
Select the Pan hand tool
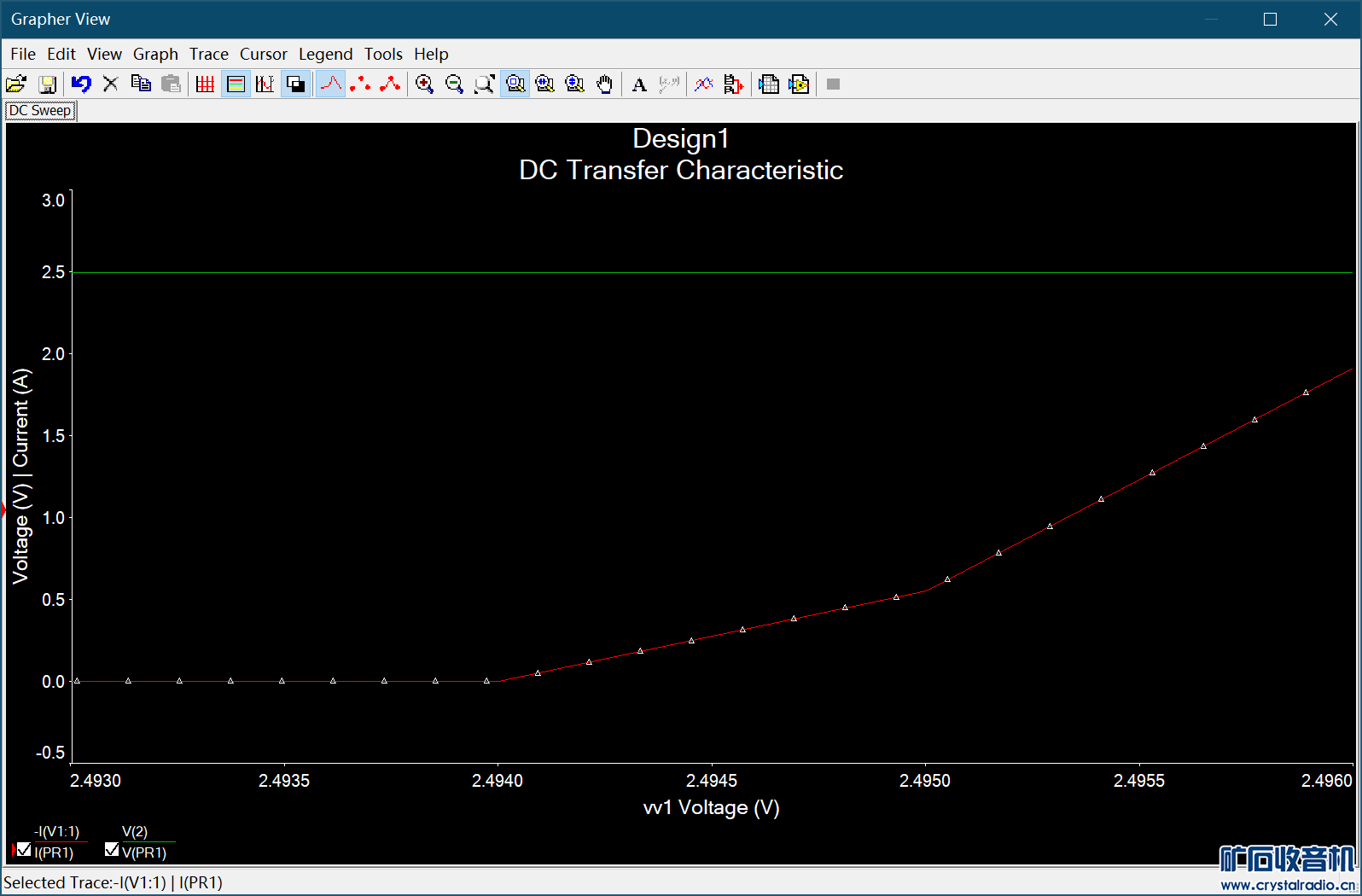coord(604,84)
